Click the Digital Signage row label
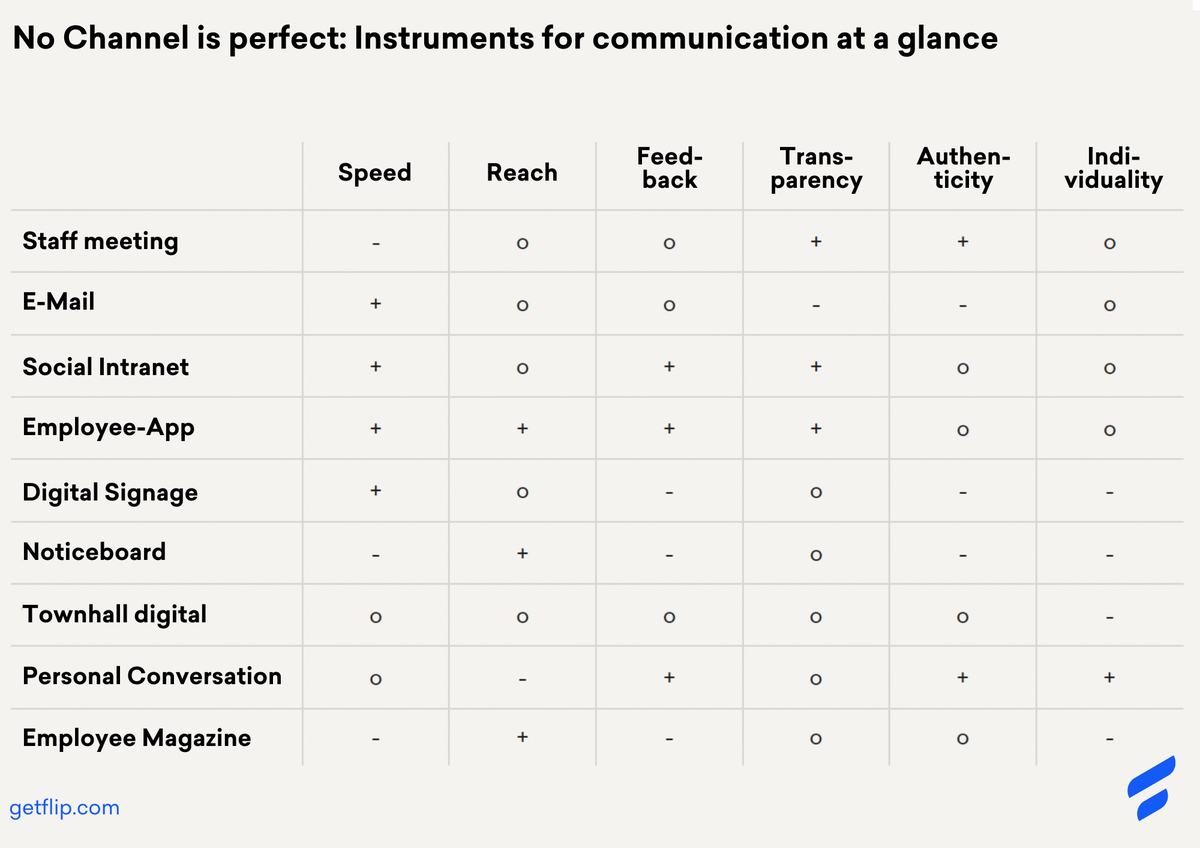The image size is (1200, 848). [110, 492]
